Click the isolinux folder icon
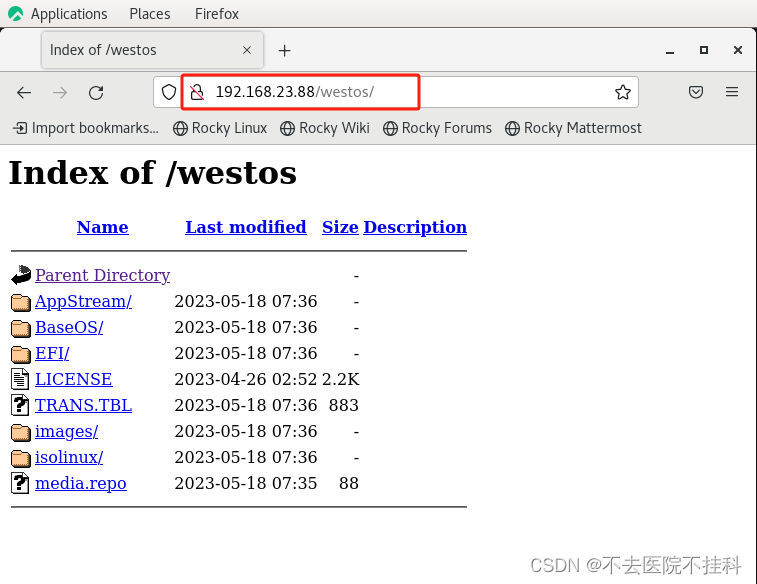Screen dimensions: 757x584 tap(21, 458)
